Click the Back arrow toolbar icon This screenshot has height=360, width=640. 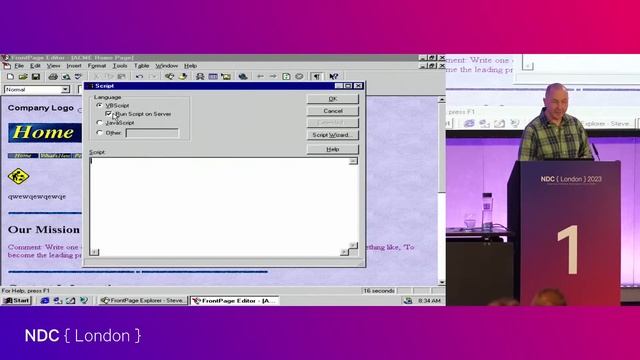[260, 77]
